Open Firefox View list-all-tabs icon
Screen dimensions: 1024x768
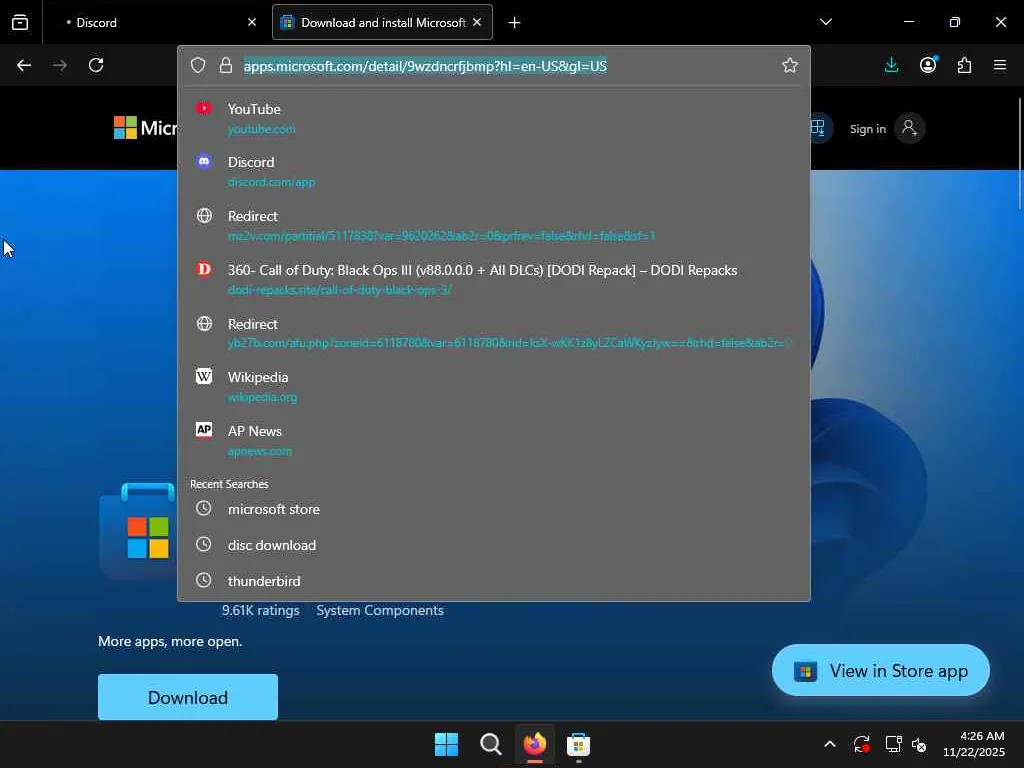tap(20, 22)
